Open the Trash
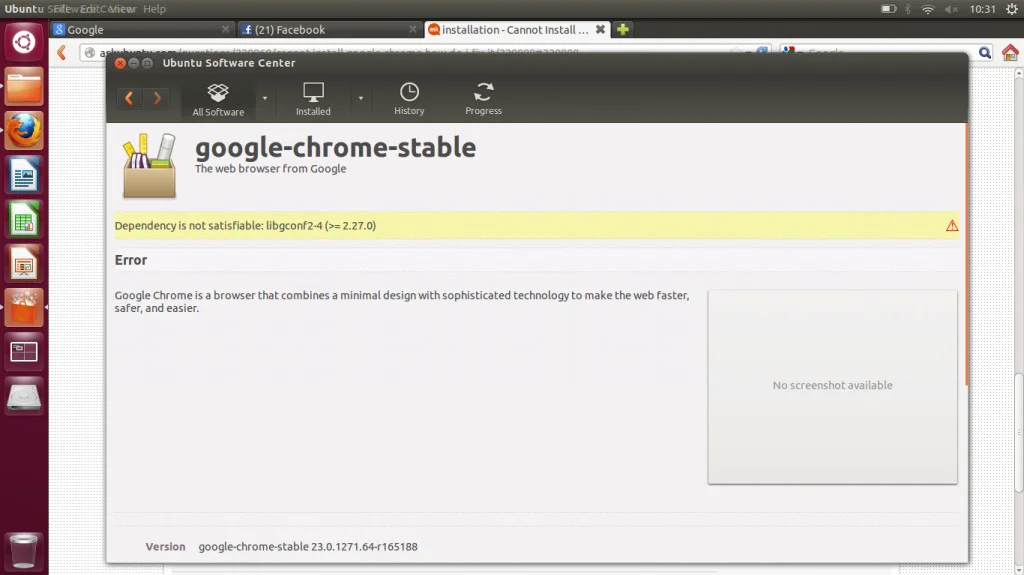Screen dimensions: 1024x575 point(24,550)
